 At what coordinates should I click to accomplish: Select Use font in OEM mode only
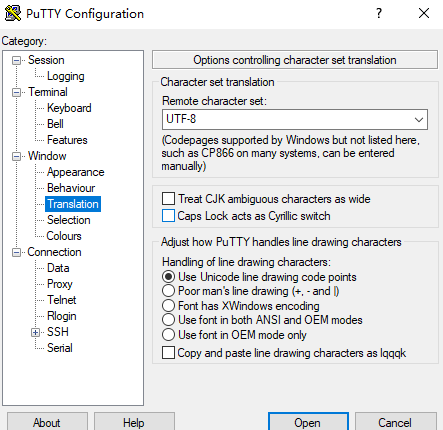[x=168, y=335]
